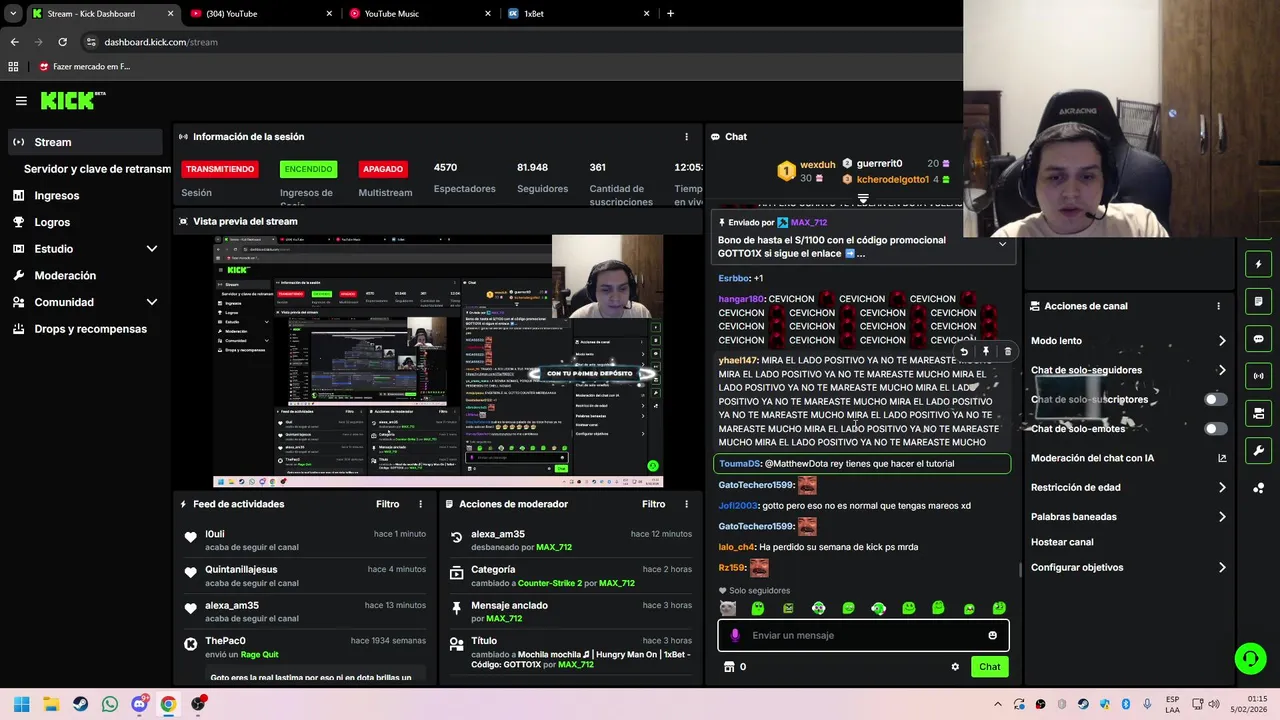Open Servidor y clave de retransmisión

[x=97, y=169]
